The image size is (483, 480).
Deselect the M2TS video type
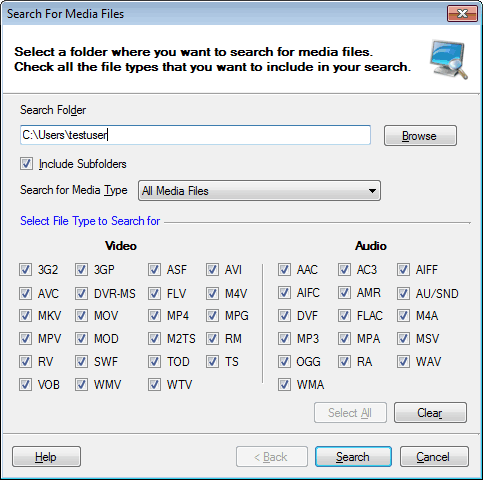154,339
